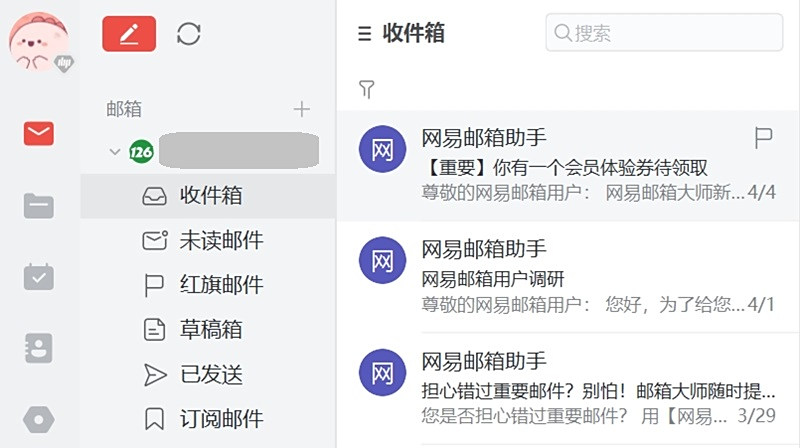Open the contacts address book icon
This screenshot has height=448, width=800.
click(x=39, y=348)
